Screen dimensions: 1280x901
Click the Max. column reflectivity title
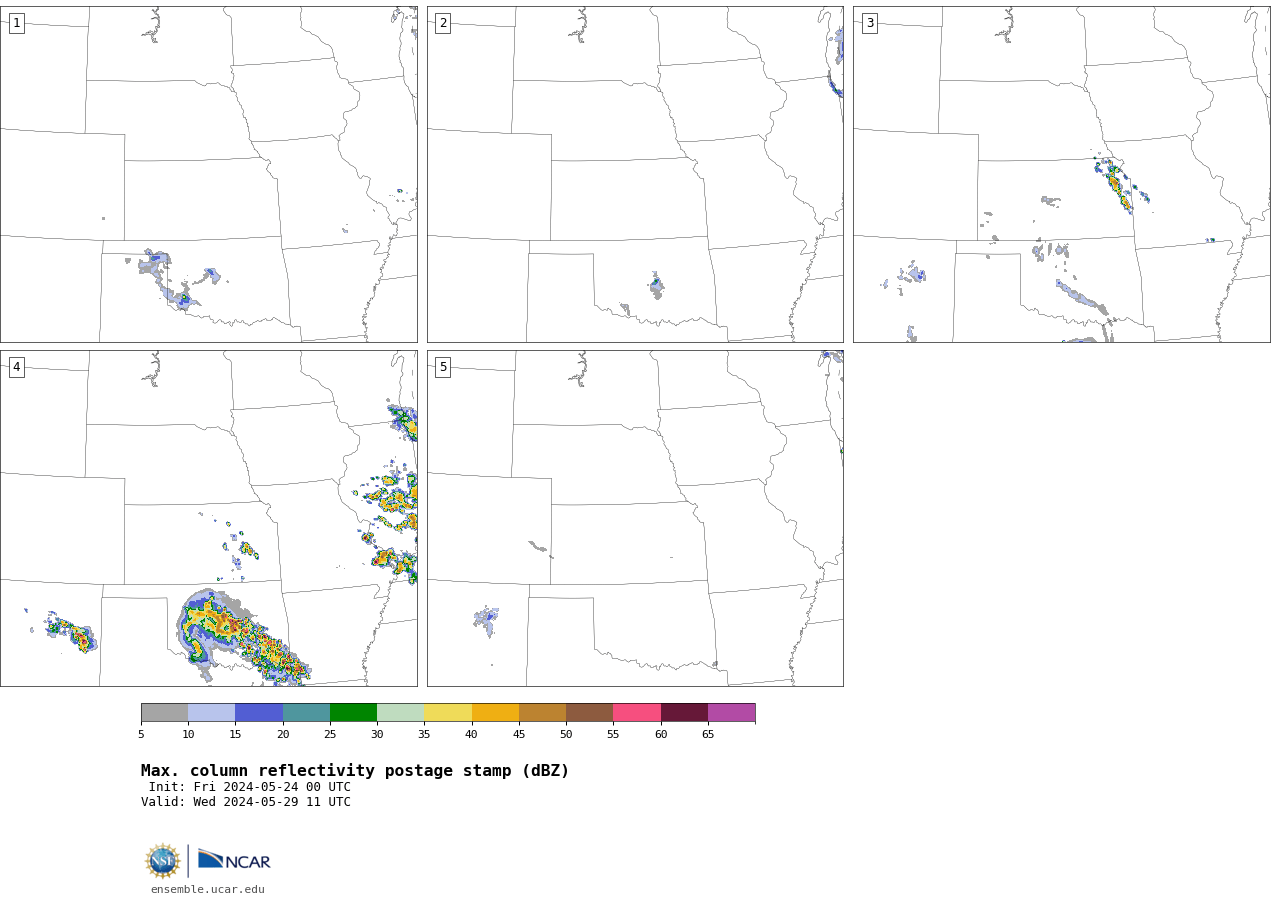click(355, 771)
